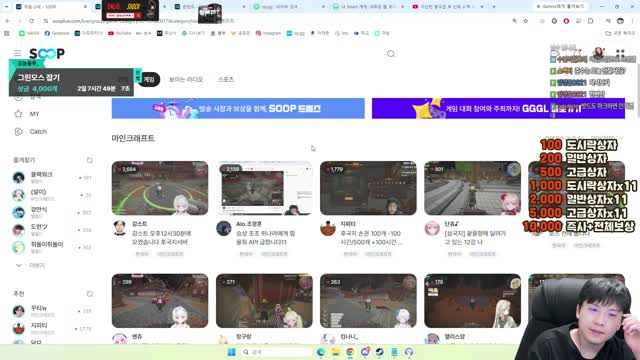The width and height of the screenshot is (640, 360).
Task: Select the 보이는 라디오 tab
Action: point(186,79)
